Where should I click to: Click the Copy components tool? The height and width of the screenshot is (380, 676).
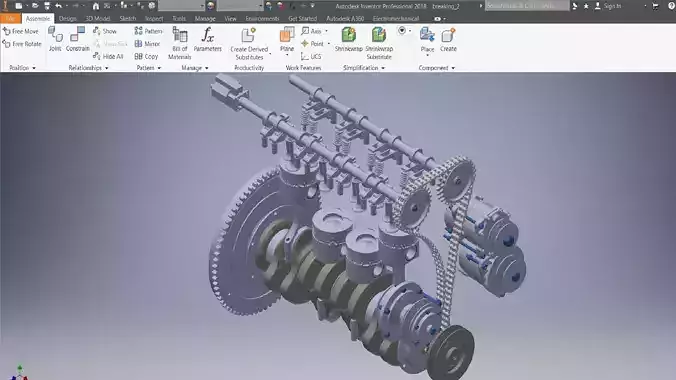pyautogui.click(x=146, y=56)
